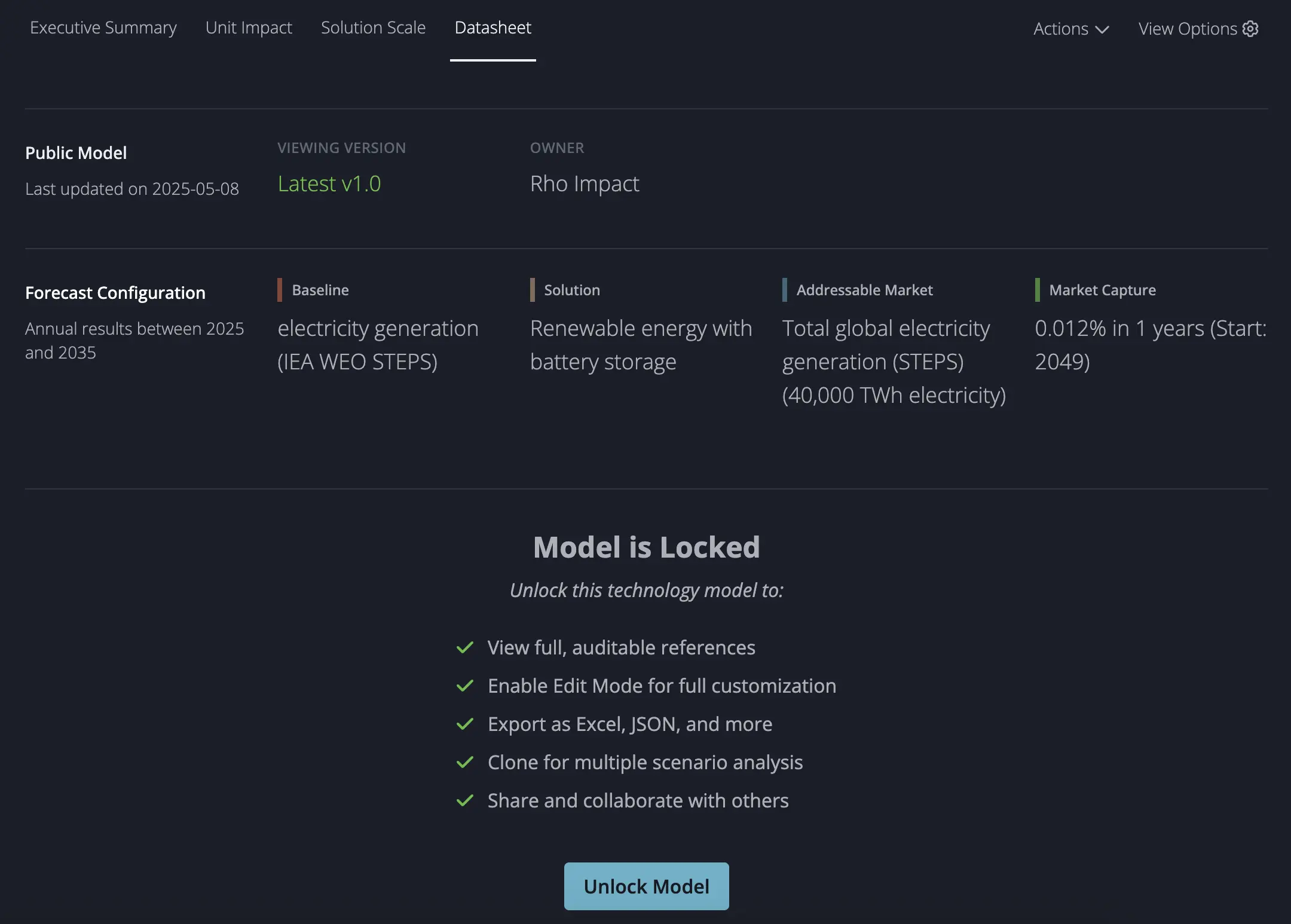The image size is (1291, 924).
Task: Click the Market Capture percentage value
Action: [1150, 345]
